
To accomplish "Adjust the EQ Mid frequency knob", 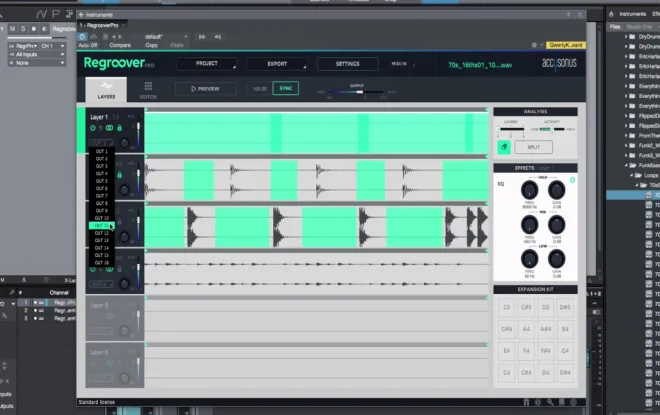I will pyautogui.click(x=529, y=225).
